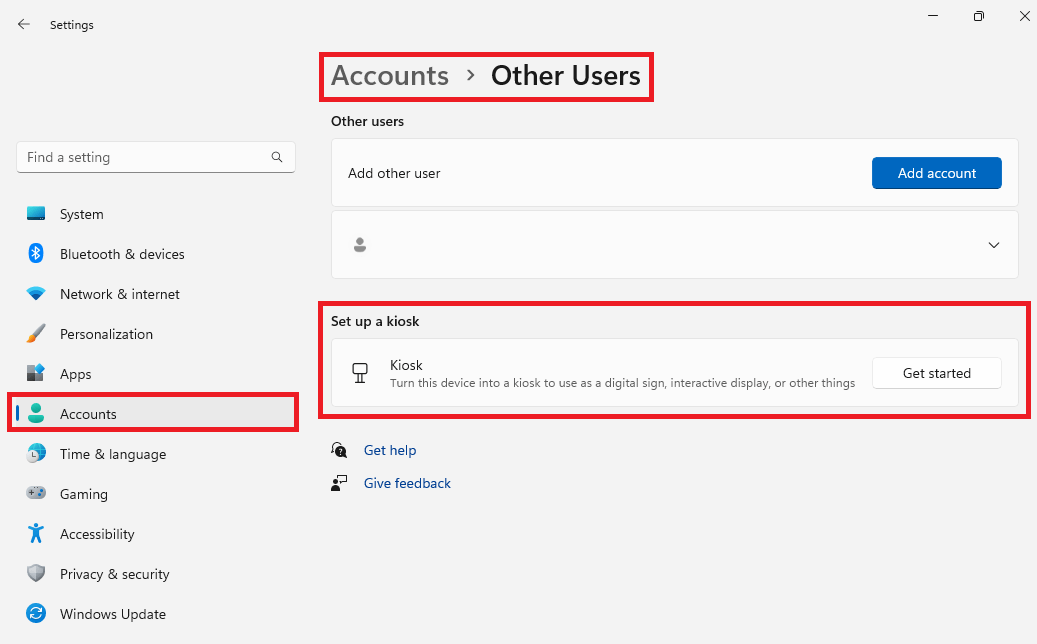Screen dimensions: 1037x644
Task: Go to Gaming label
Action: coord(83,495)
